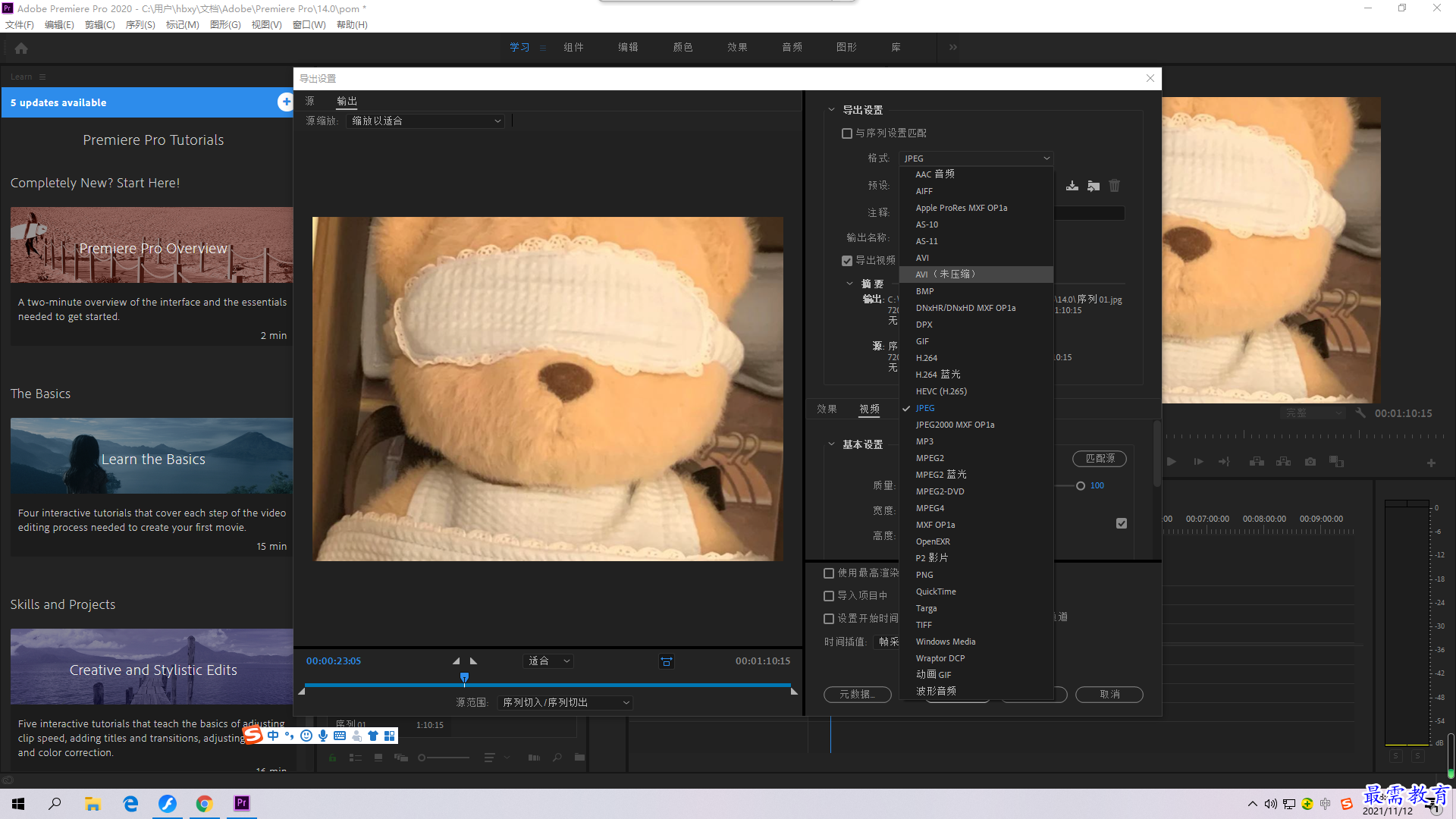
Task: Open Premiere Pro Overview tutorial
Action: click(152, 245)
